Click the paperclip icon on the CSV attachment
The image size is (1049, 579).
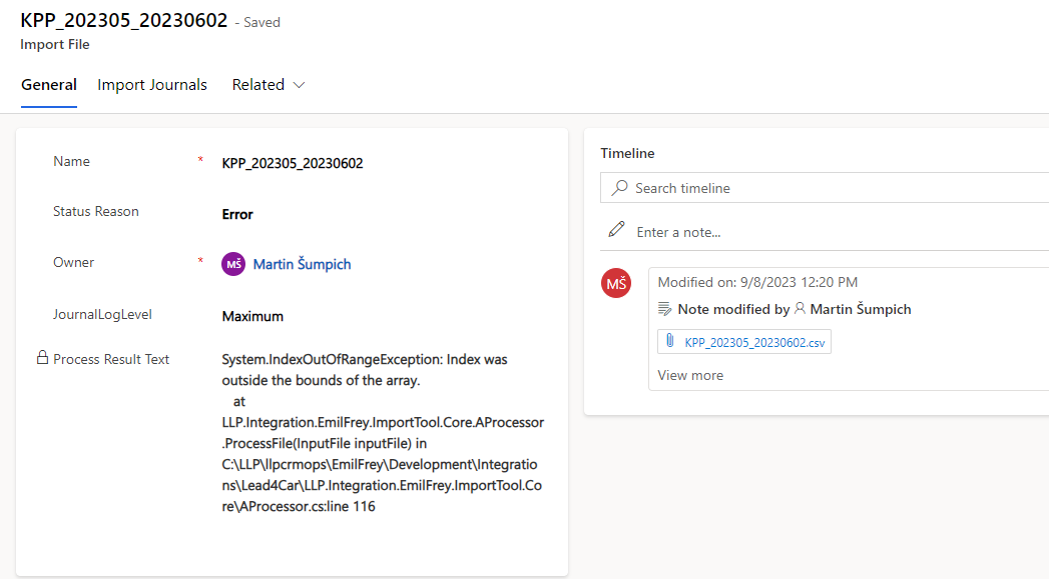[671, 342]
